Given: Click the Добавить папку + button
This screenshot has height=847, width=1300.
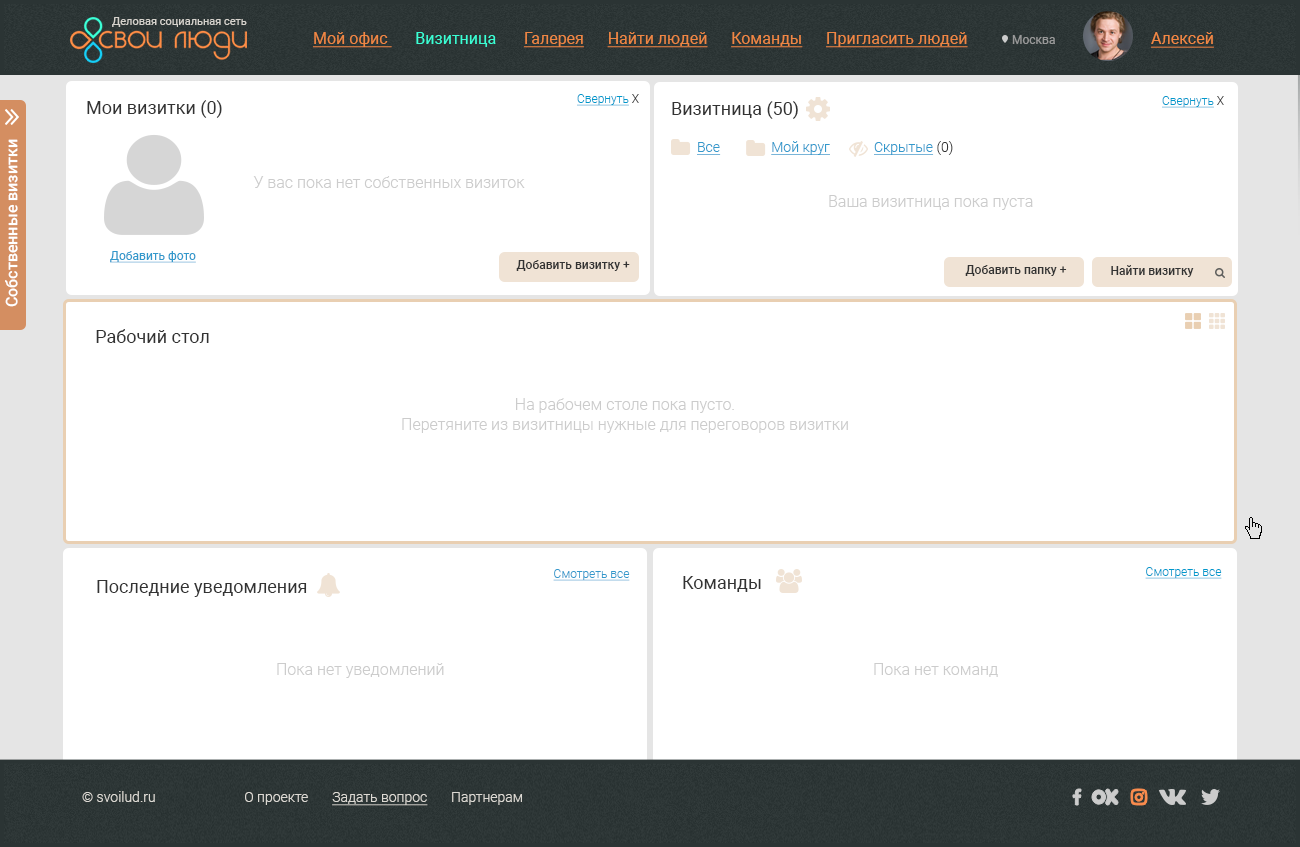Looking at the screenshot, I should [x=1014, y=271].
